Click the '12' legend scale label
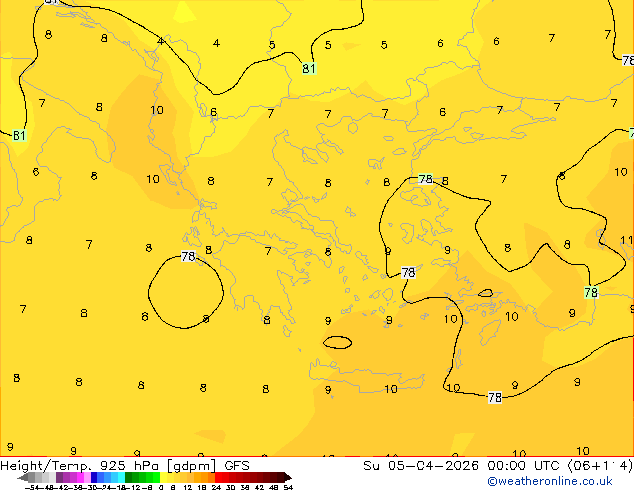This screenshot has width=634, height=490. (x=187, y=487)
